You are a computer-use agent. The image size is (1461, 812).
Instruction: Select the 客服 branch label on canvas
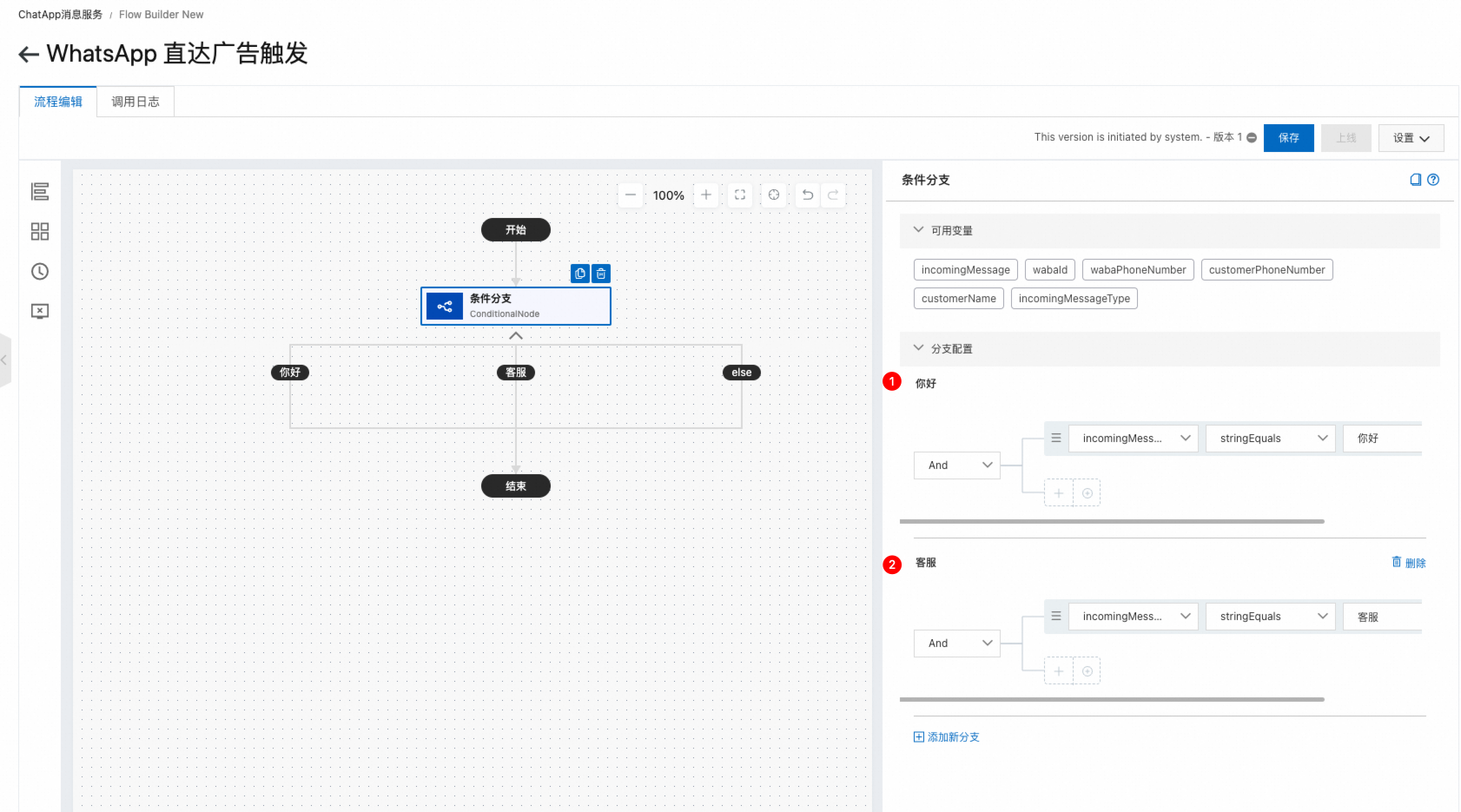point(516,373)
